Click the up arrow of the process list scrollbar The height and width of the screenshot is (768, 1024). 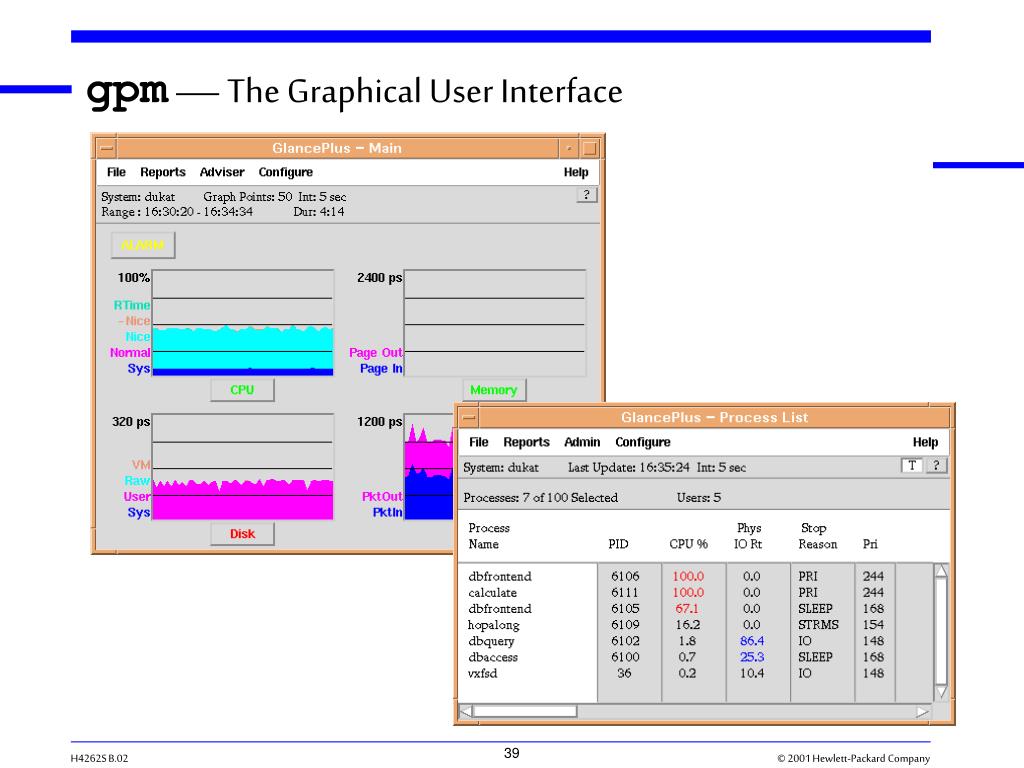941,572
